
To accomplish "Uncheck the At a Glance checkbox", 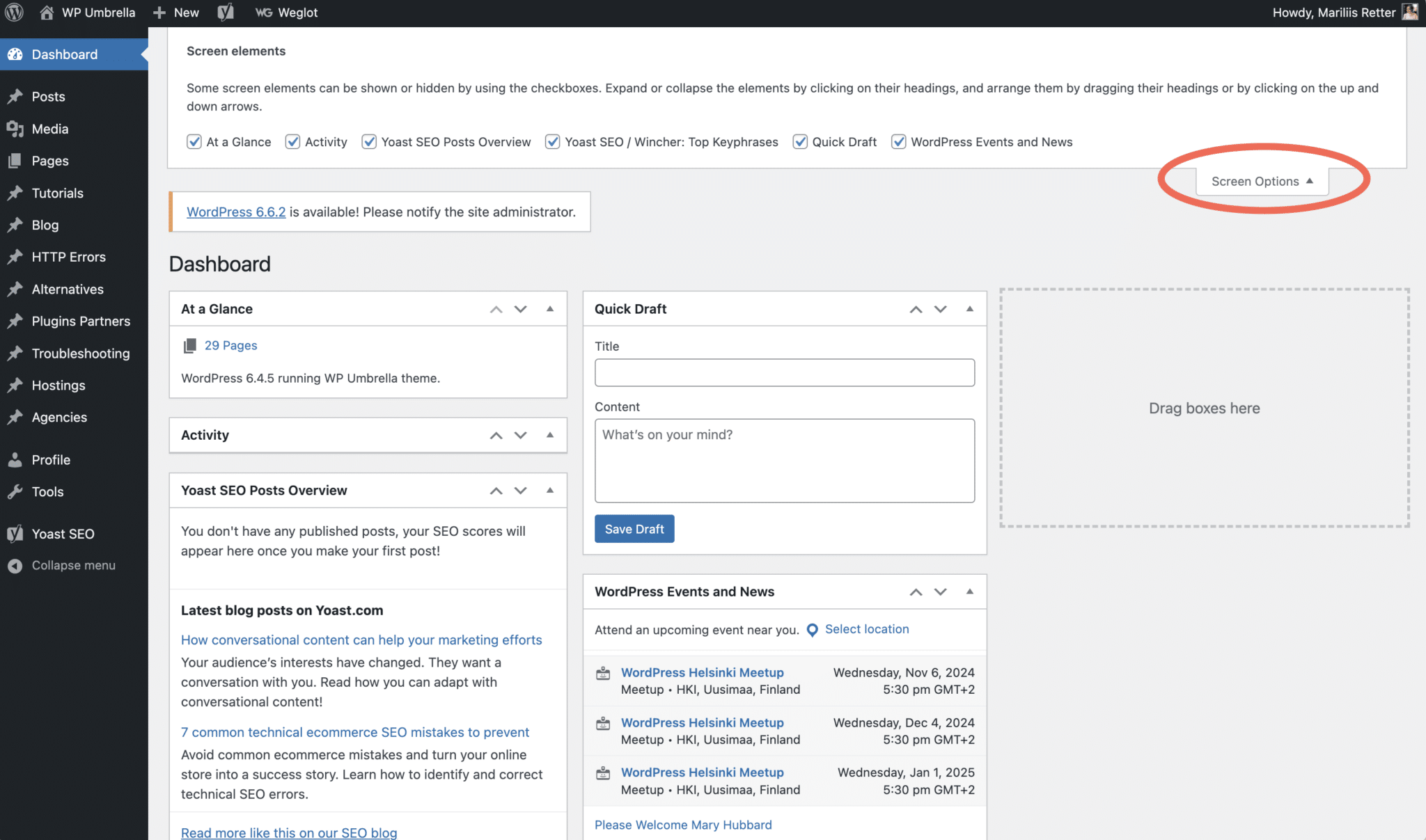I will pyautogui.click(x=194, y=142).
